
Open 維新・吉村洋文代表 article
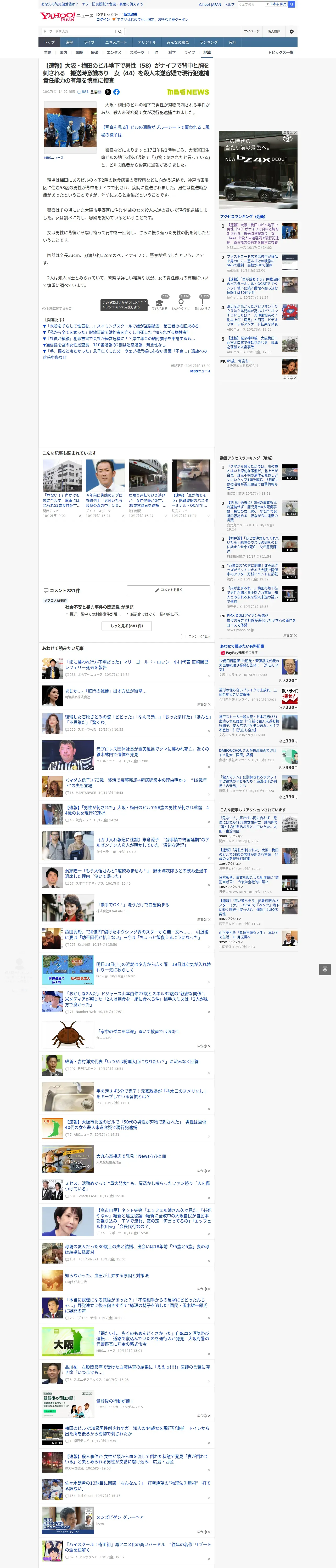point(132,1061)
